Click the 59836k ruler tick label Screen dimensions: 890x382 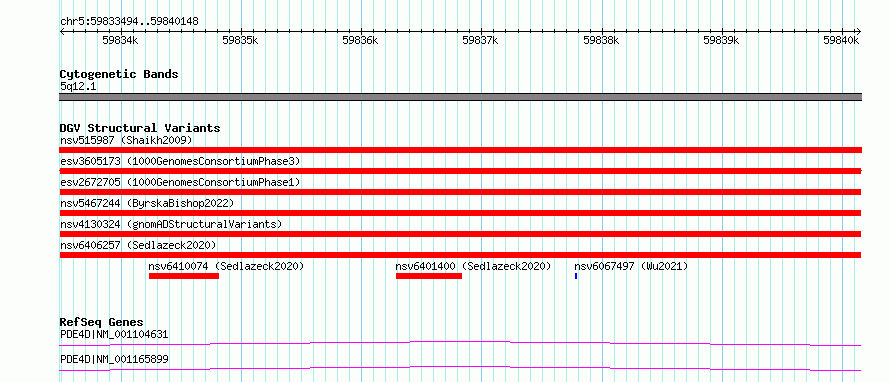coord(360,40)
